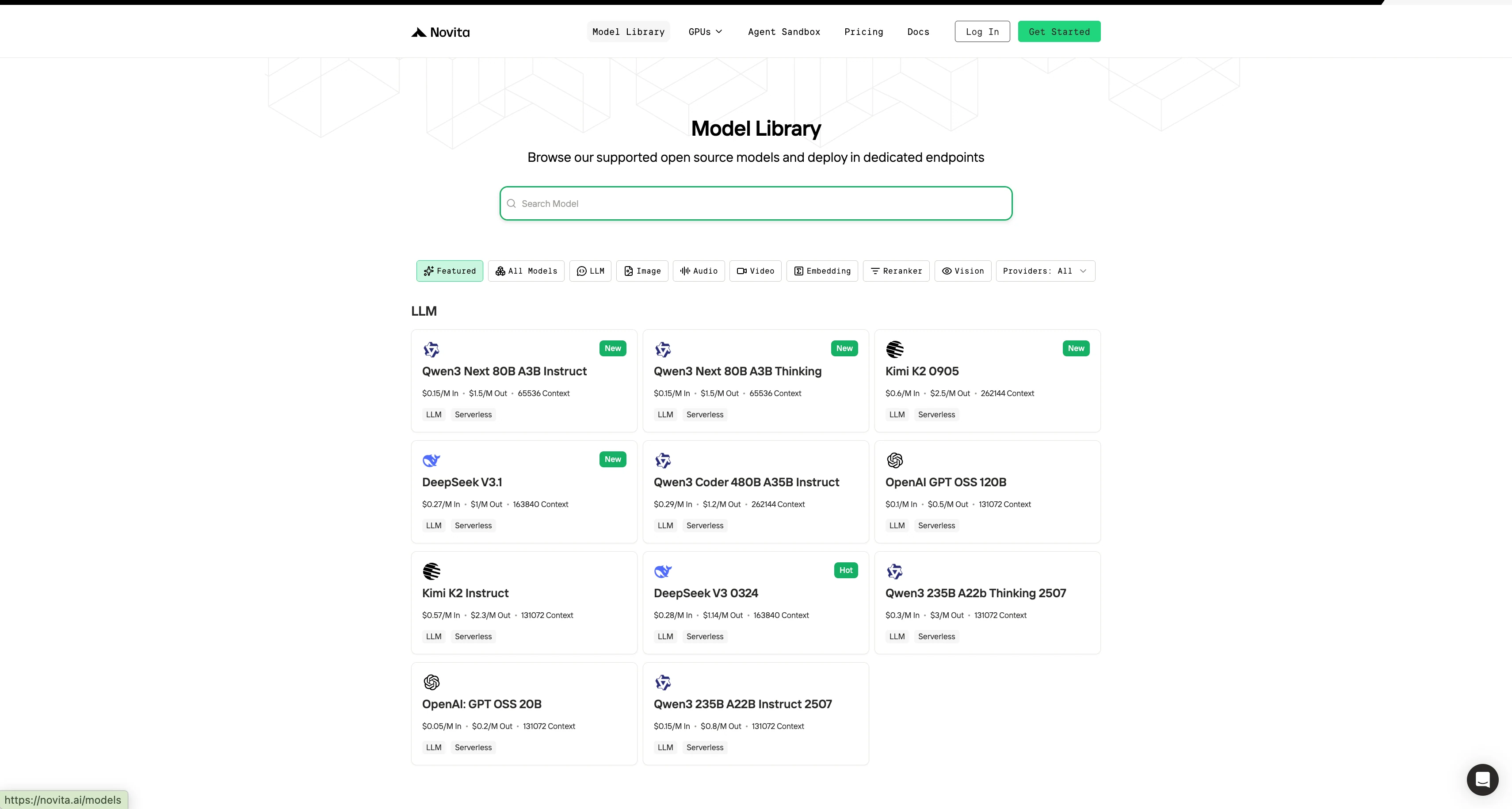Open the Pricing page
Screen dimensions: 1512x809
[x=863, y=32]
